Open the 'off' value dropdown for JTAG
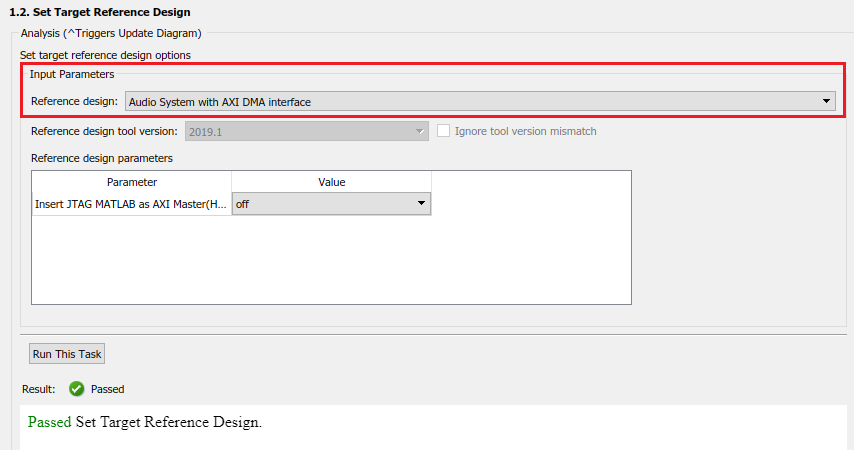This screenshot has width=854, height=450. click(x=331, y=204)
